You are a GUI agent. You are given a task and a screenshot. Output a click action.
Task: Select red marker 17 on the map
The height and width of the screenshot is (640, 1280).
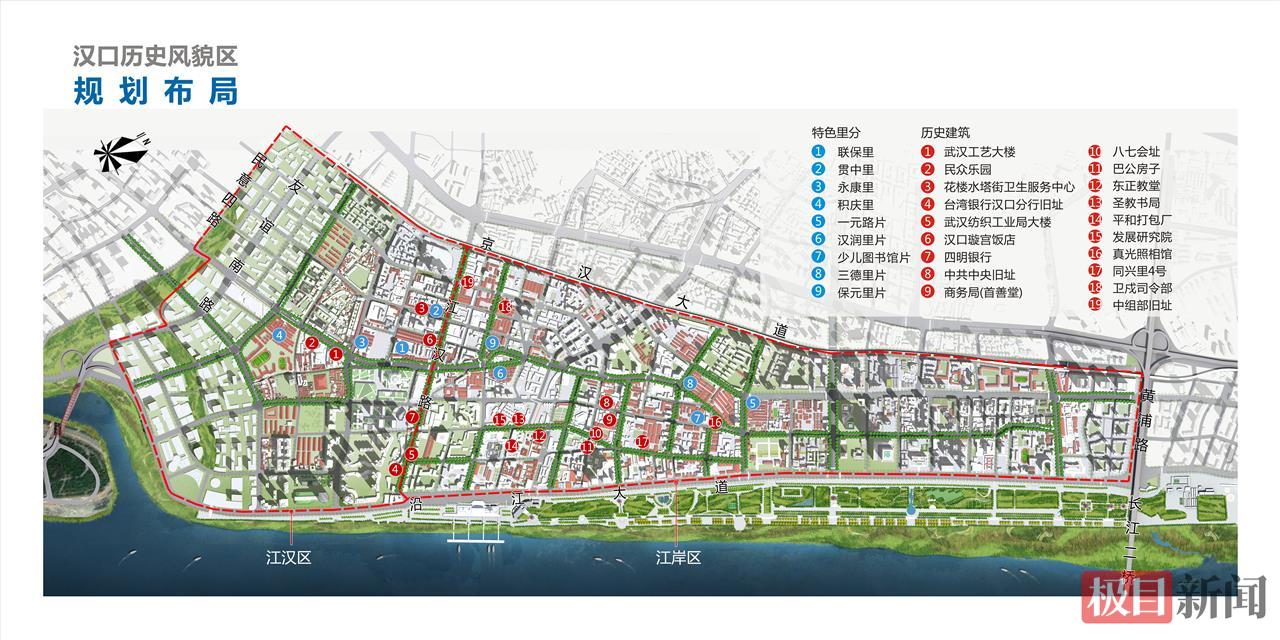point(643,441)
